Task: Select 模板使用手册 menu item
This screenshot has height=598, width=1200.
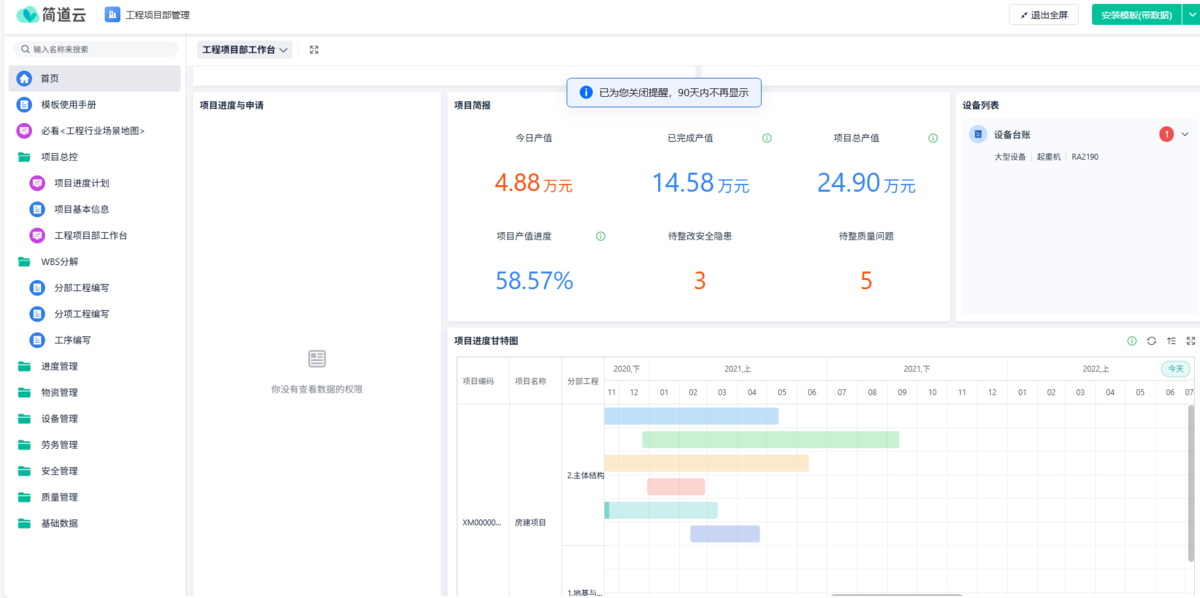Action: (x=68, y=104)
